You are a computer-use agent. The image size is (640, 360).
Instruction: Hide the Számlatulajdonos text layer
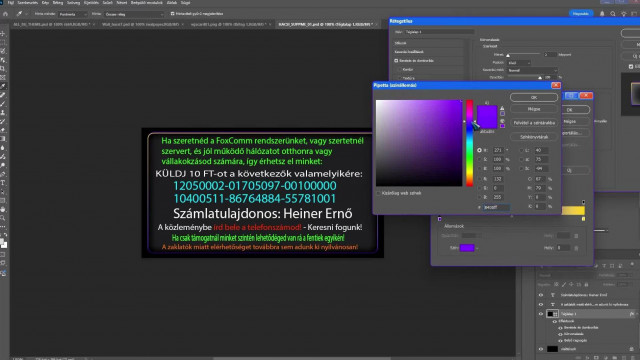click(541, 295)
